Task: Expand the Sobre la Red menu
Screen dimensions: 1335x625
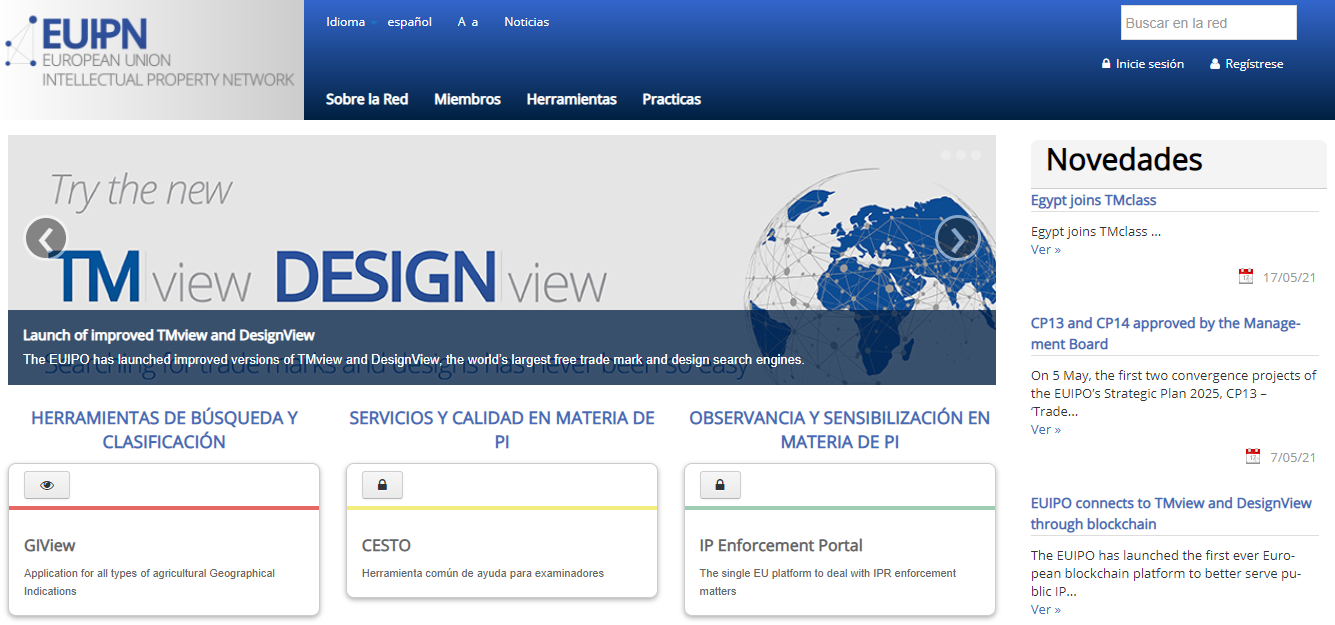Action: pos(367,99)
